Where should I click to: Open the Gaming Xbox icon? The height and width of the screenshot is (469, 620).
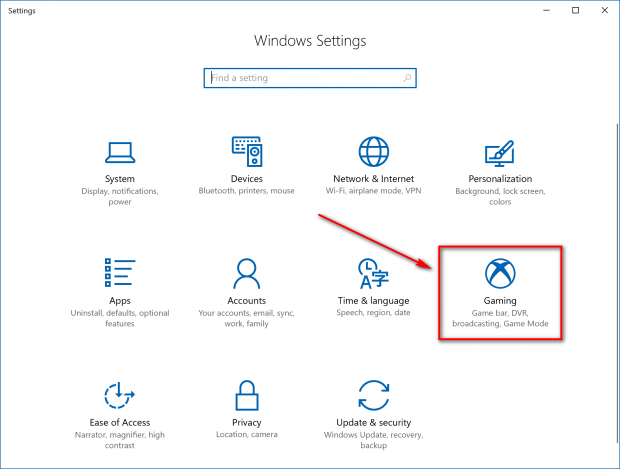[x=500, y=273]
